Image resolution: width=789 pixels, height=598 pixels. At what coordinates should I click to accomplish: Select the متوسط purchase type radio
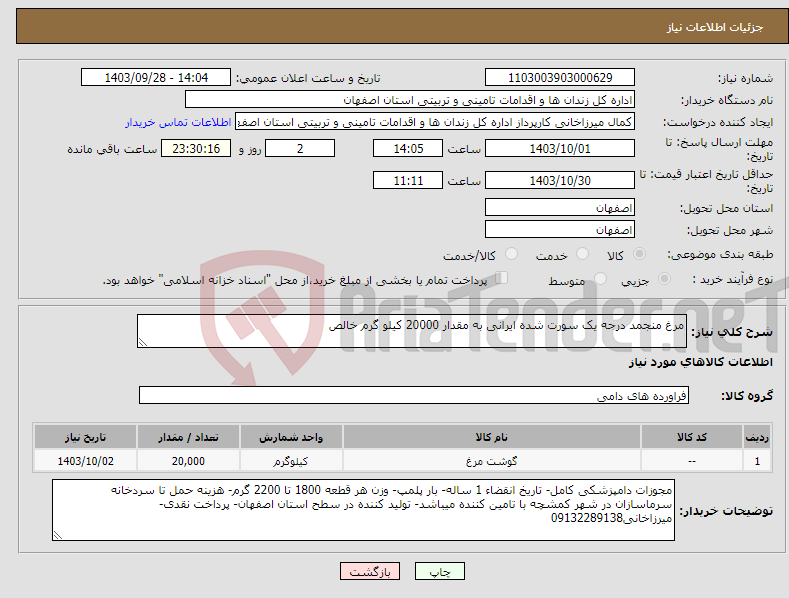point(600,278)
